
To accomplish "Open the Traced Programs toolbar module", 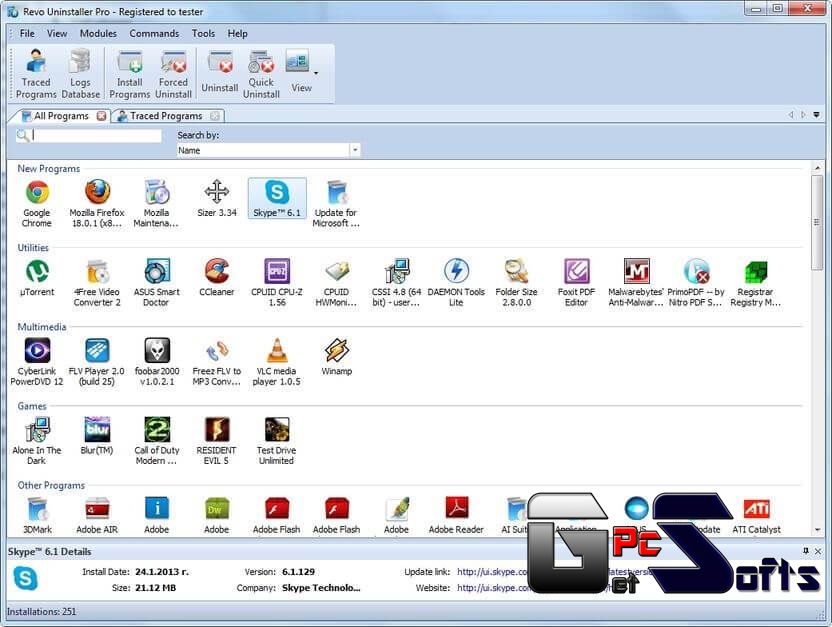I will pos(36,74).
